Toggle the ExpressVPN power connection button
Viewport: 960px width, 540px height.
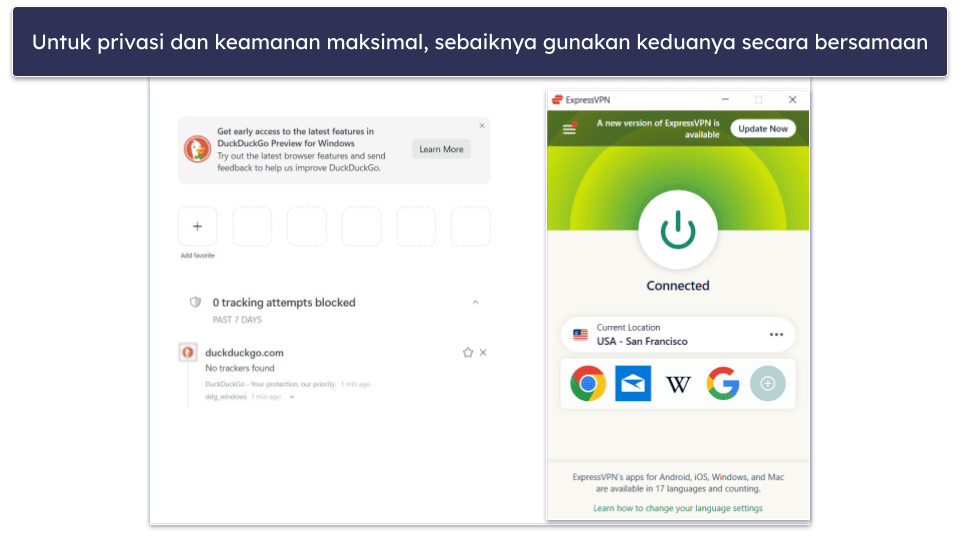coord(678,230)
